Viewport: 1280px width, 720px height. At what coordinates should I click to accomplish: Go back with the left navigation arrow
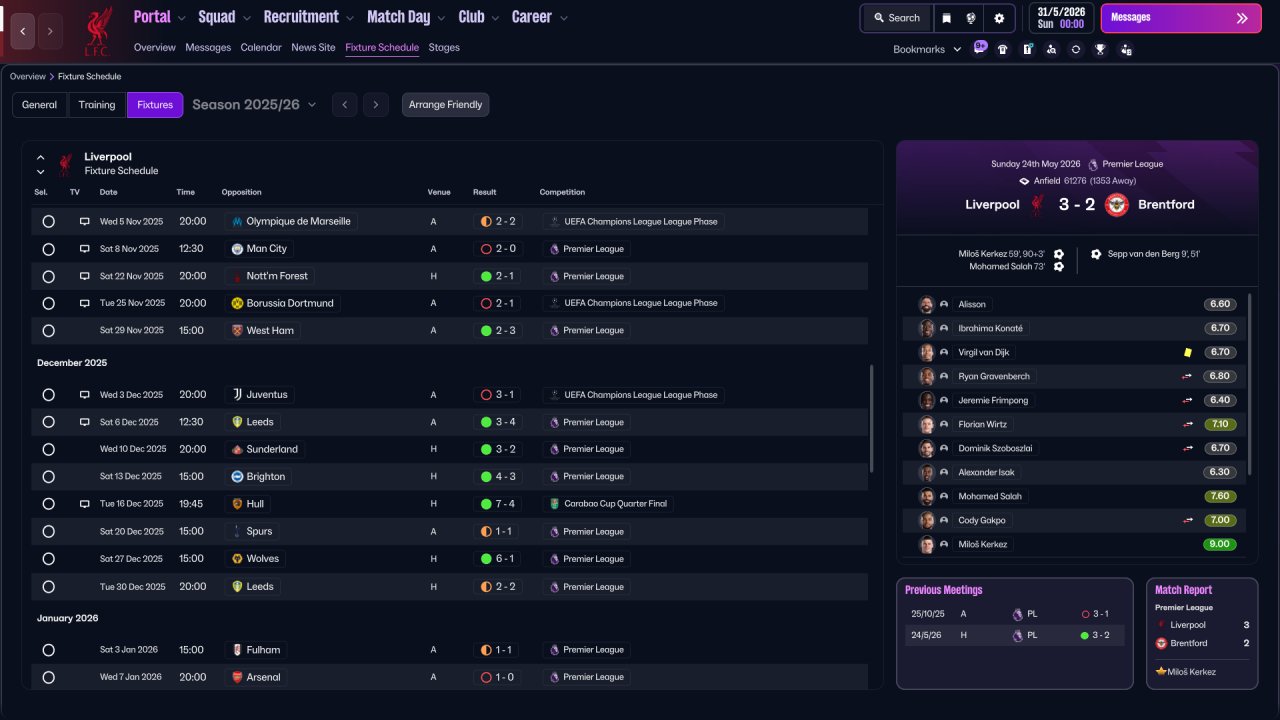click(23, 31)
